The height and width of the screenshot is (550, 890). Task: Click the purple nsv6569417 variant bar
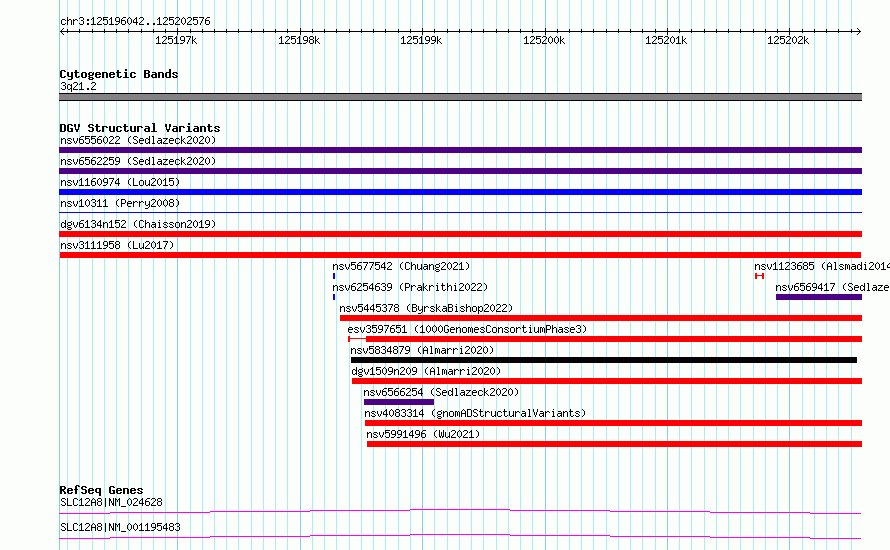[819, 297]
